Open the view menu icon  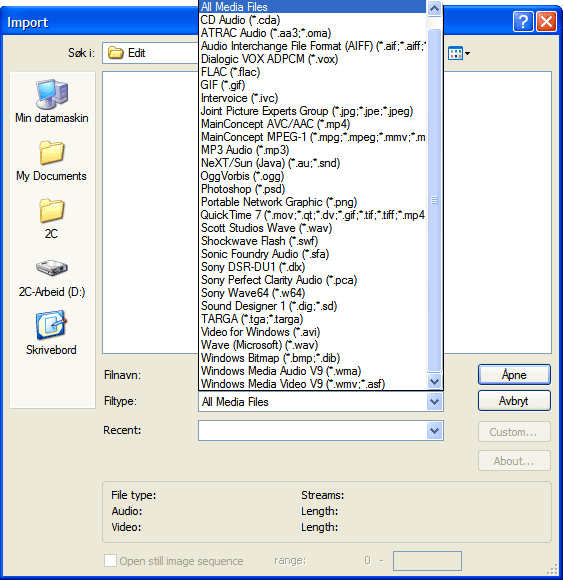point(459,53)
